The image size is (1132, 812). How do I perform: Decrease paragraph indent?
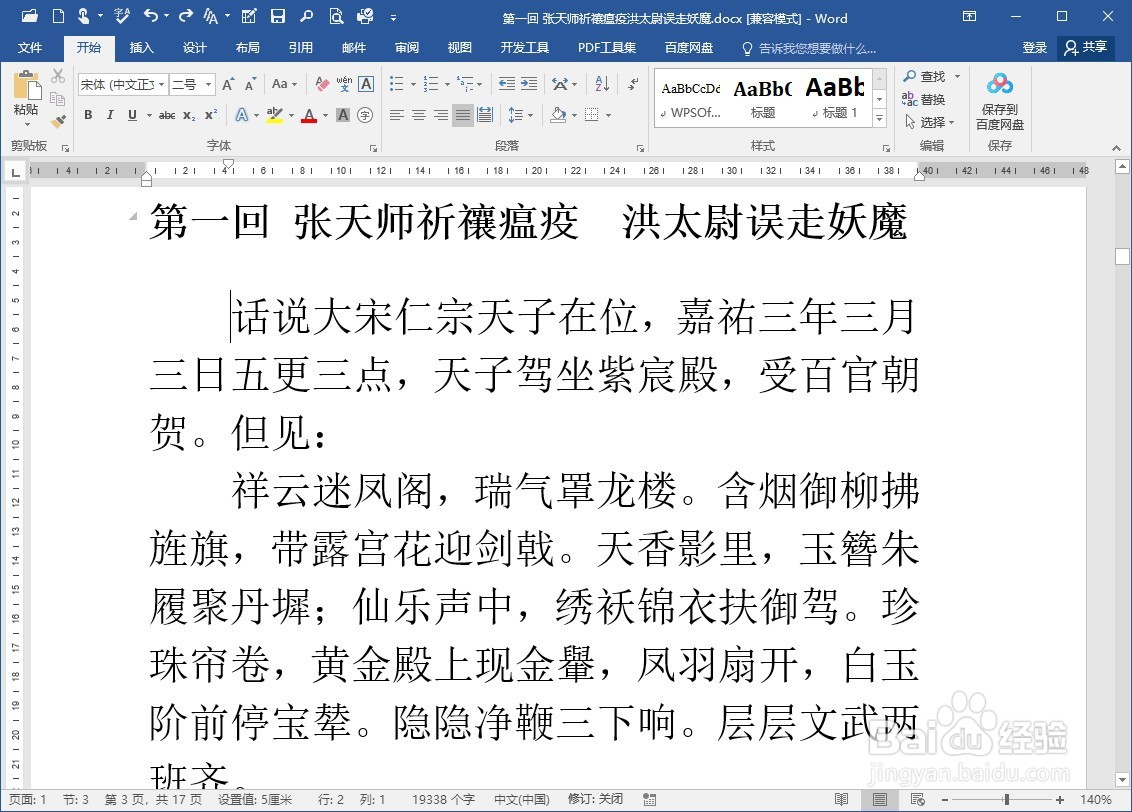(x=507, y=84)
